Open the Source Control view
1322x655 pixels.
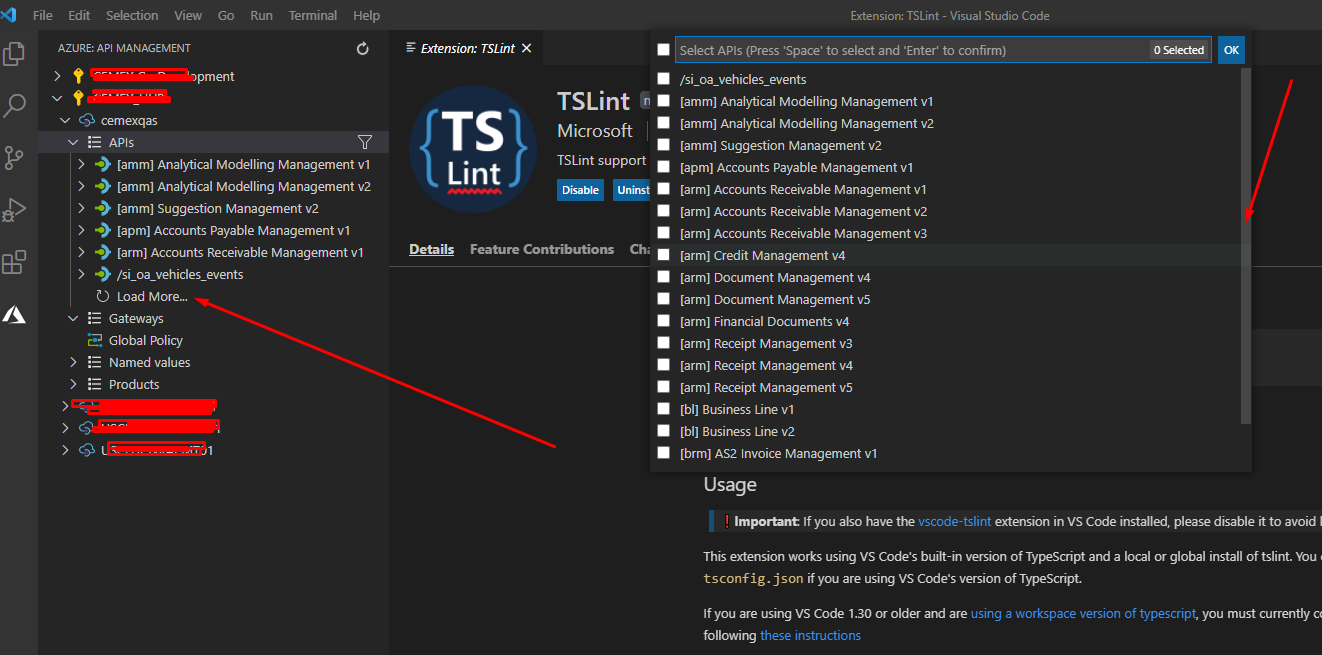pos(15,157)
